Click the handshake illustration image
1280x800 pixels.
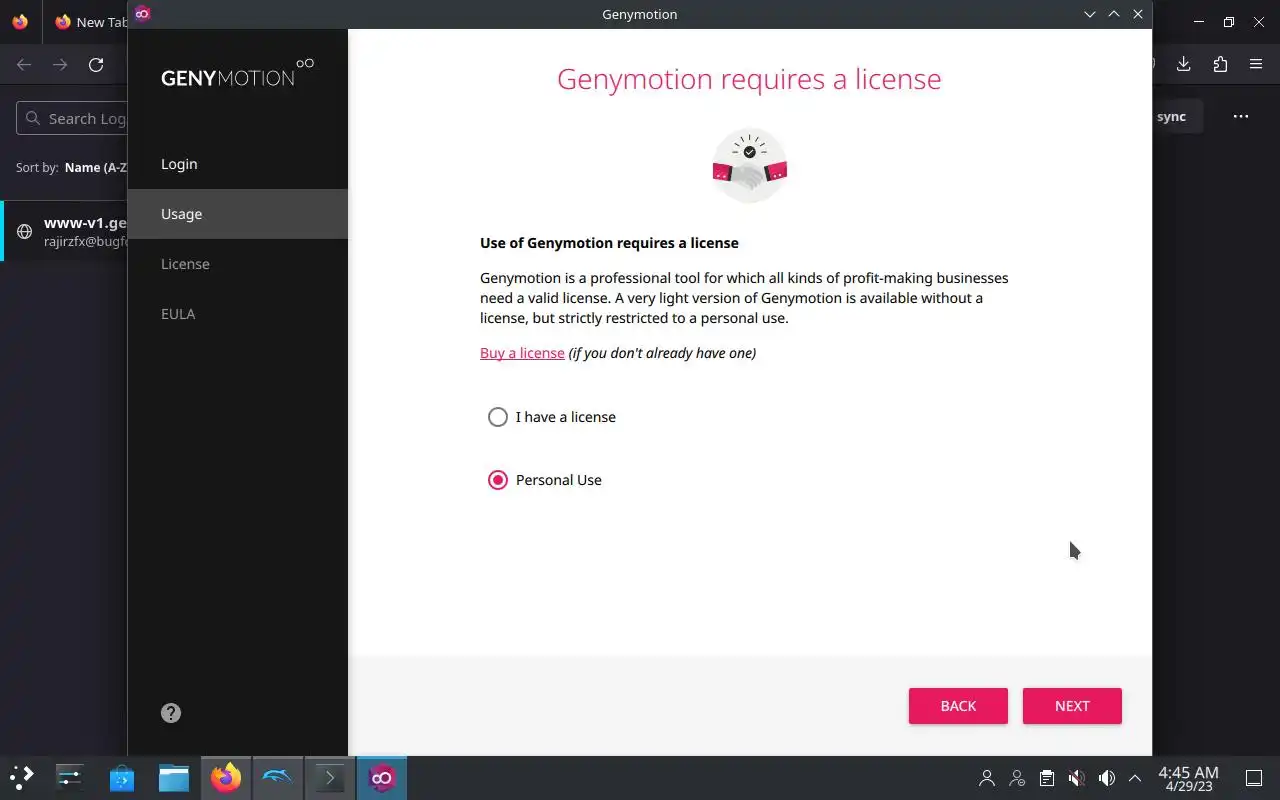click(749, 166)
